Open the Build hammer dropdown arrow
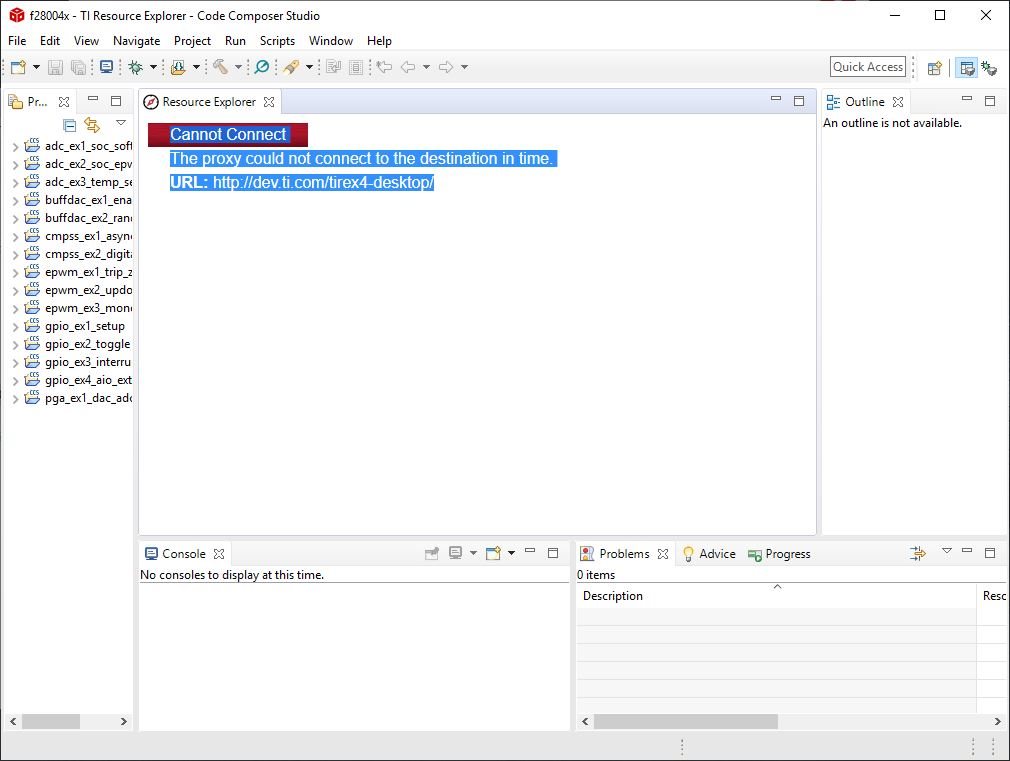 coord(238,67)
